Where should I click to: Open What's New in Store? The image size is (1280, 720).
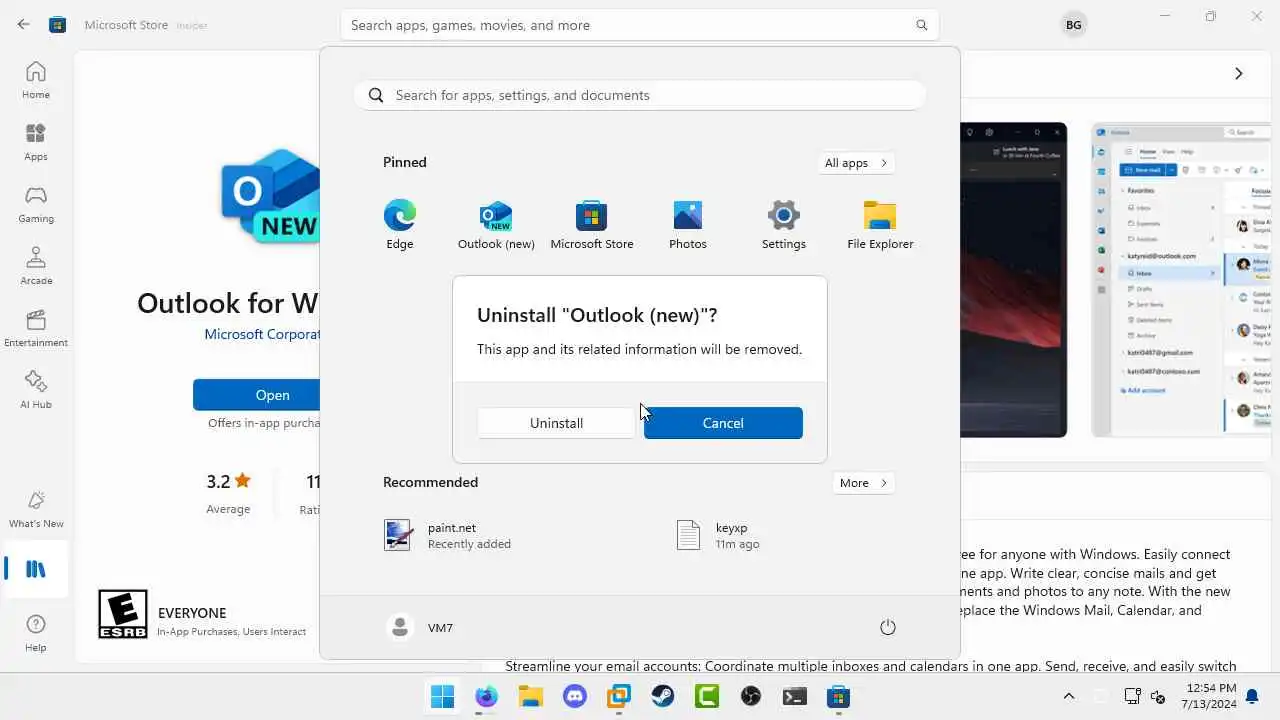(x=36, y=509)
